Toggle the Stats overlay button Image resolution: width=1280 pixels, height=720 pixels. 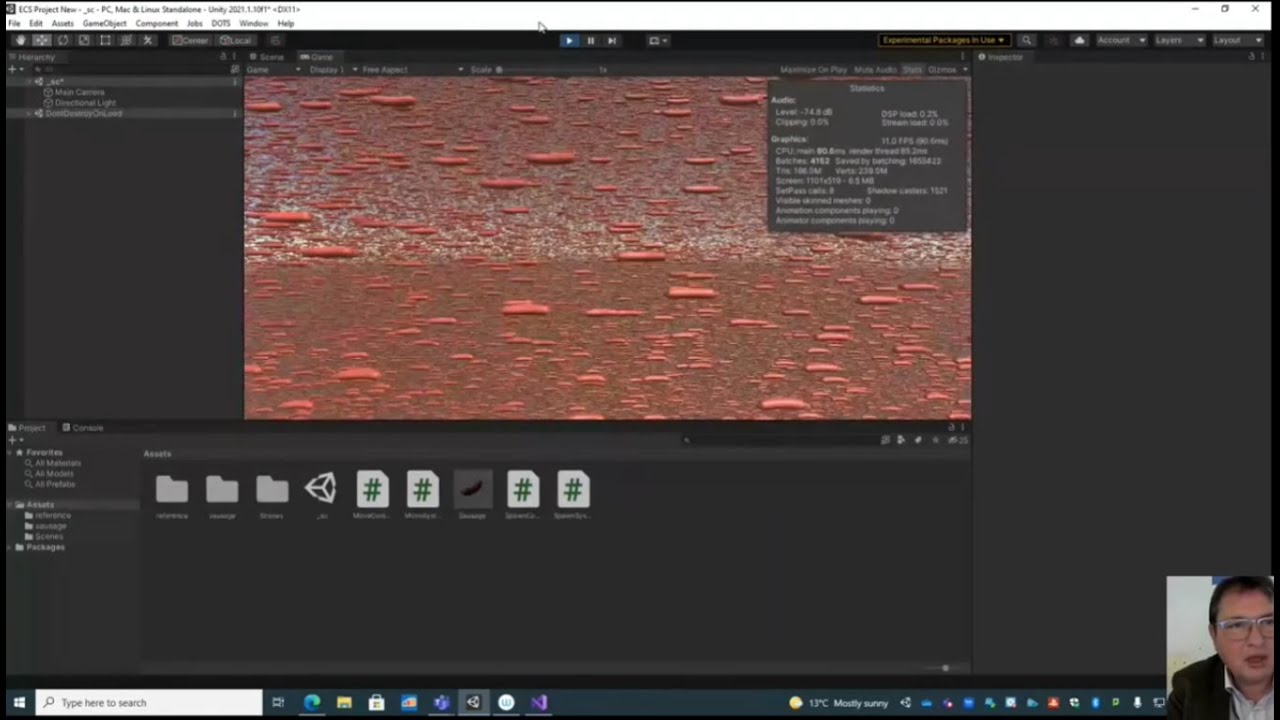pyautogui.click(x=912, y=70)
